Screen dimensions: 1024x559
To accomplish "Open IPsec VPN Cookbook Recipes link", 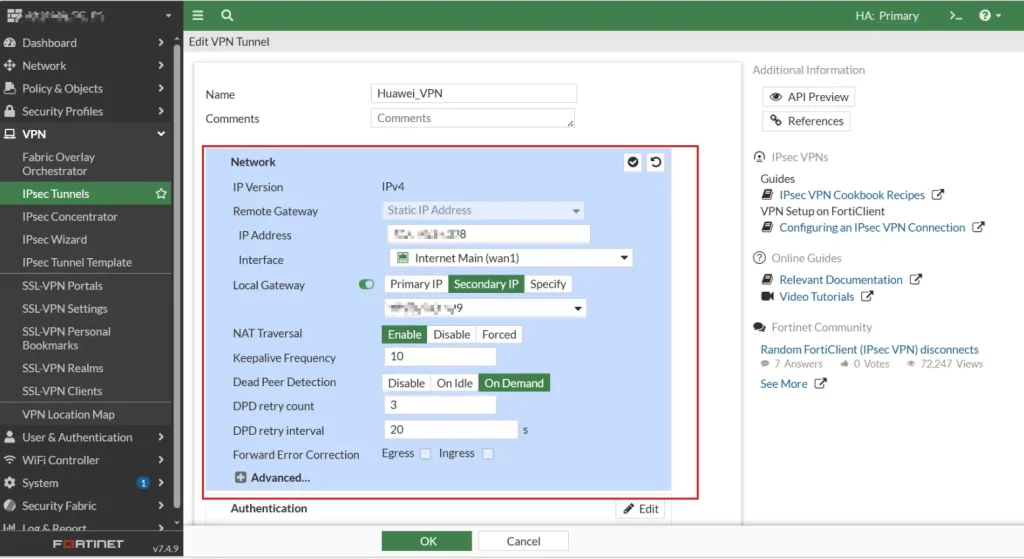I will [x=852, y=195].
